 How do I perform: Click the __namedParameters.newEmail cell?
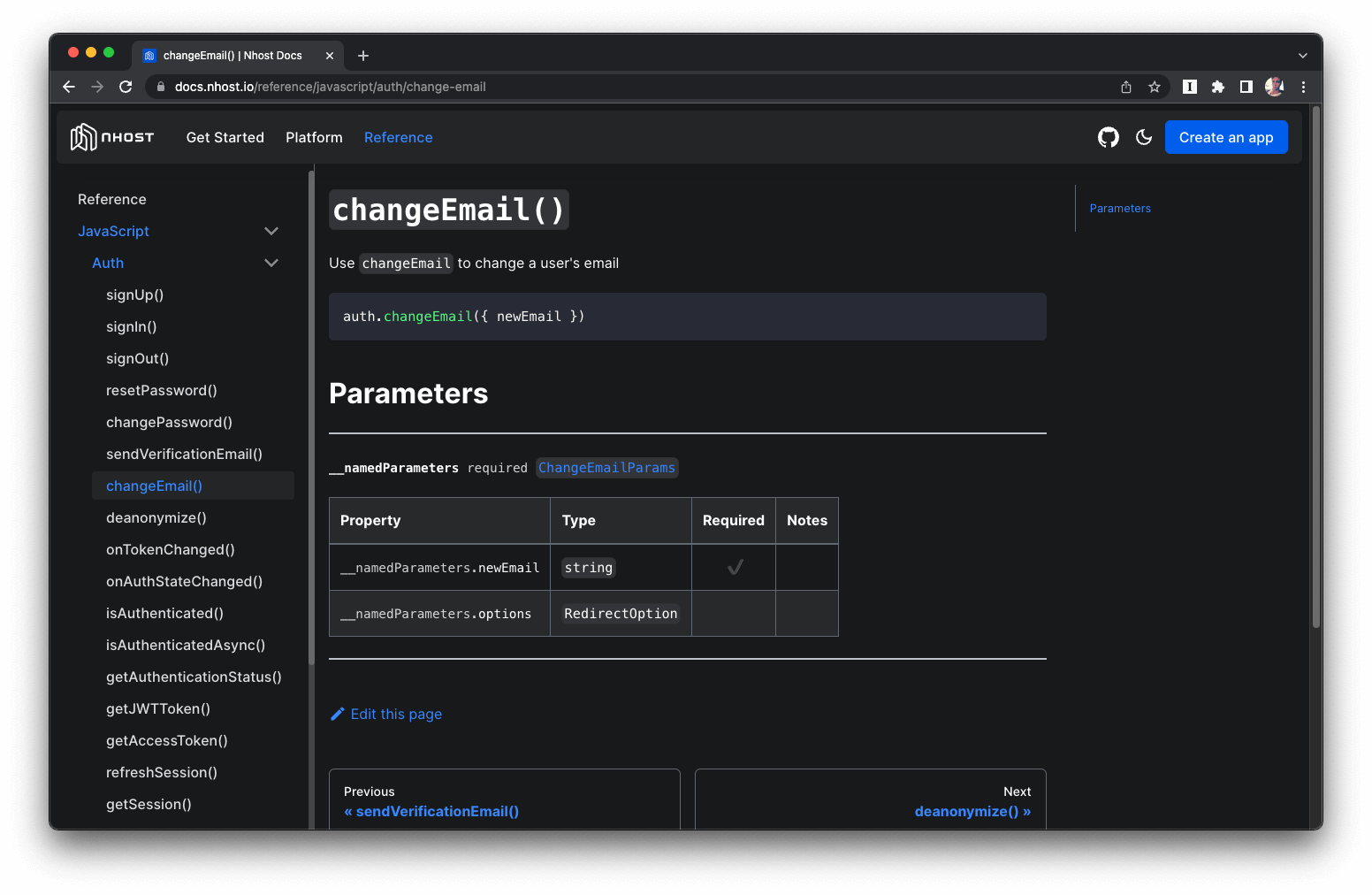click(x=439, y=568)
